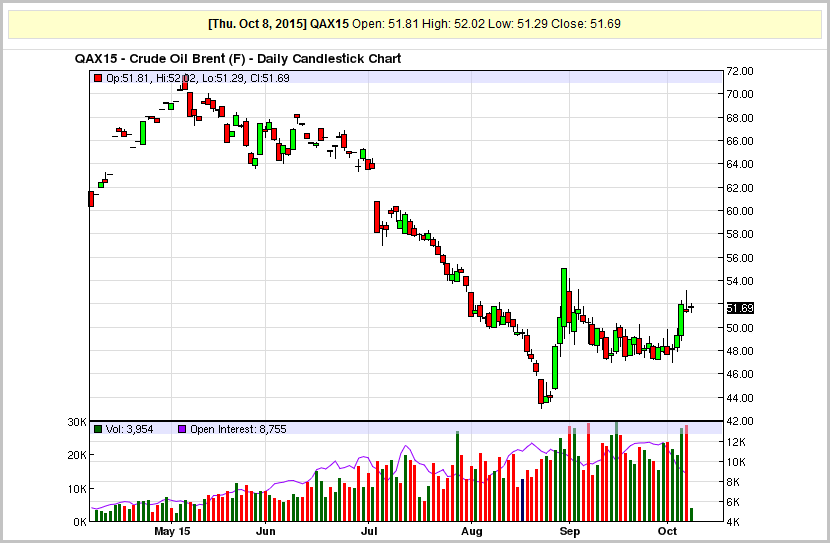Viewport: 830px width, 543px height.
Task: Select the Sep date axis label
Action: click(570, 531)
